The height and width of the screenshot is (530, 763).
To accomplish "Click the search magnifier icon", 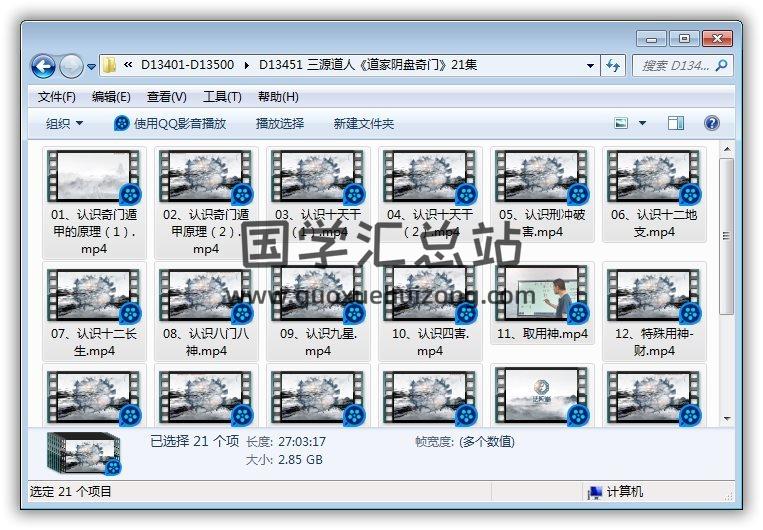I will [x=721, y=66].
